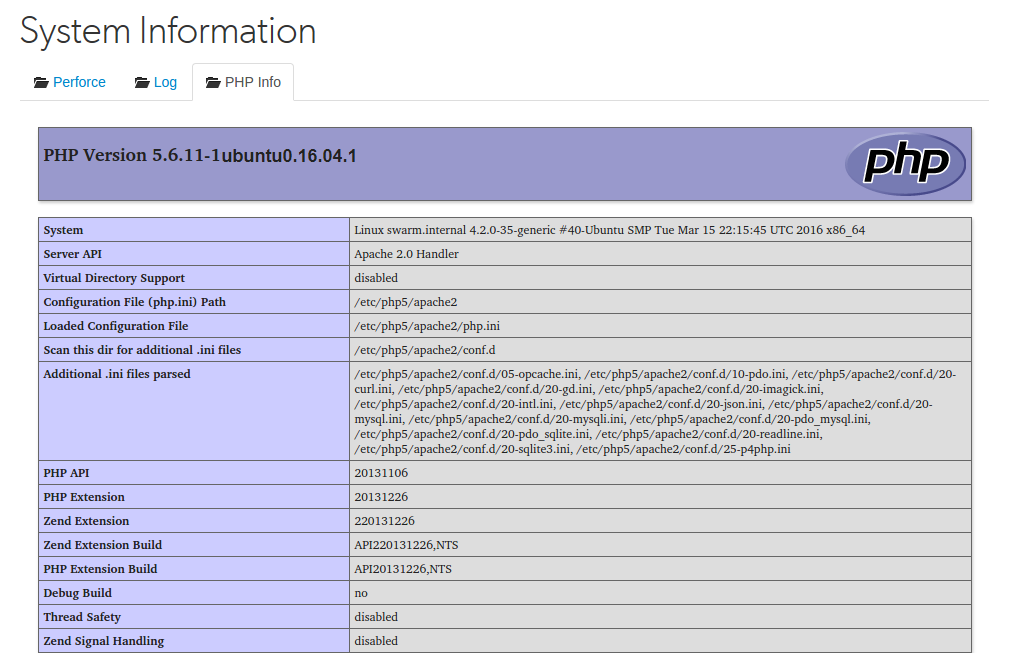The height and width of the screenshot is (653, 1009).
Task: Click disabled value for Virtual Directory Support
Action: point(376,278)
